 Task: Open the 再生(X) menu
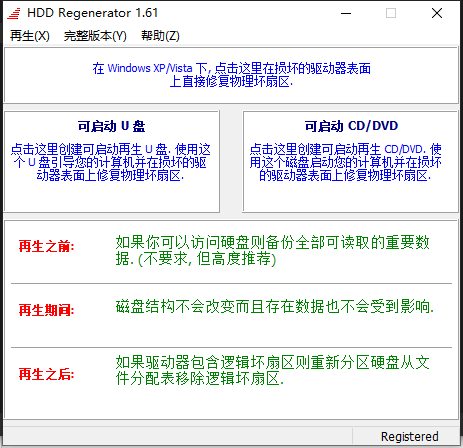(x=30, y=36)
